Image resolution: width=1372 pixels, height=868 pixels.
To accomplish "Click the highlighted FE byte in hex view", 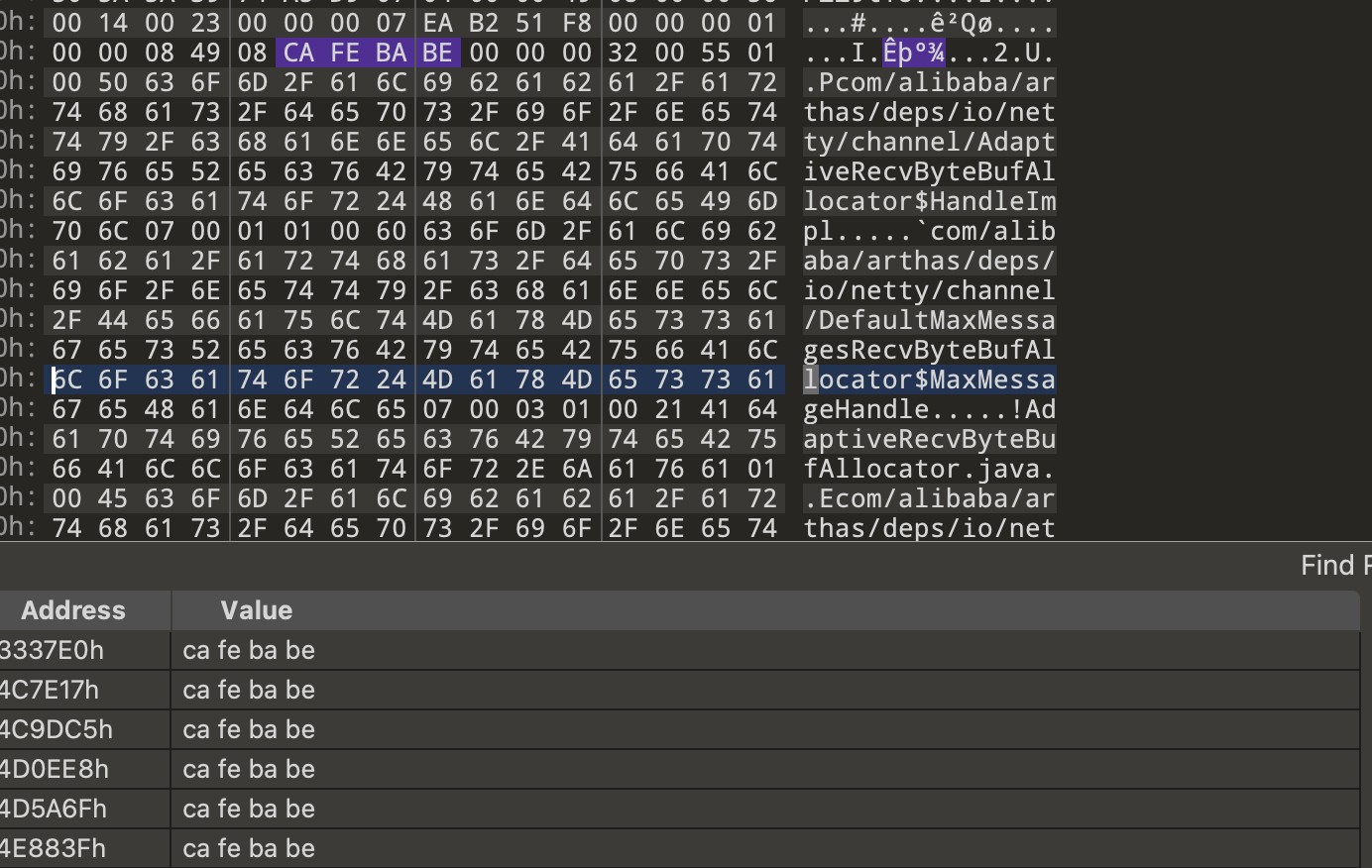I will click(x=345, y=53).
